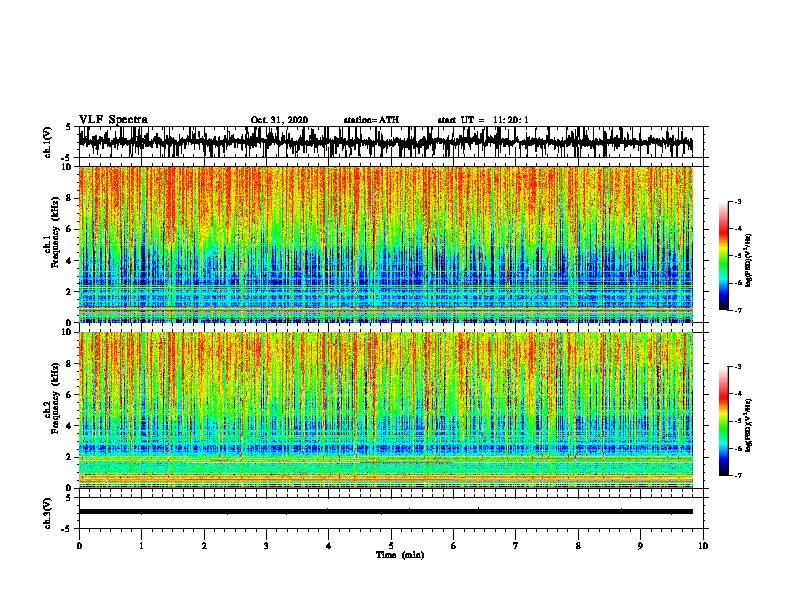Click the x-axis tick label "7"
Viewport: 792px width, 612px height.
click(x=516, y=546)
